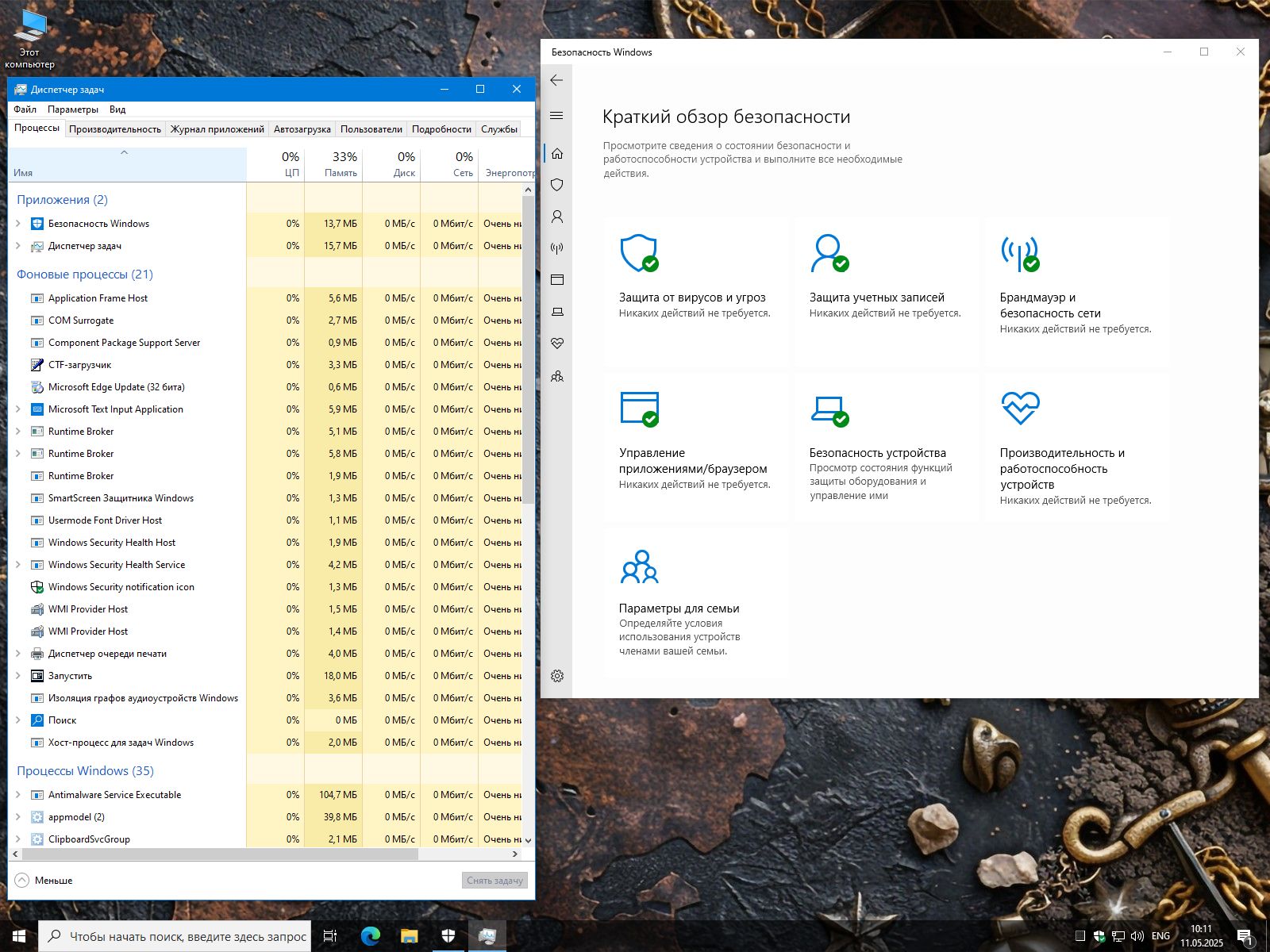The width and height of the screenshot is (1270, 952).
Task: Select CTF-загрузчик process row
Action: [x=265, y=365]
